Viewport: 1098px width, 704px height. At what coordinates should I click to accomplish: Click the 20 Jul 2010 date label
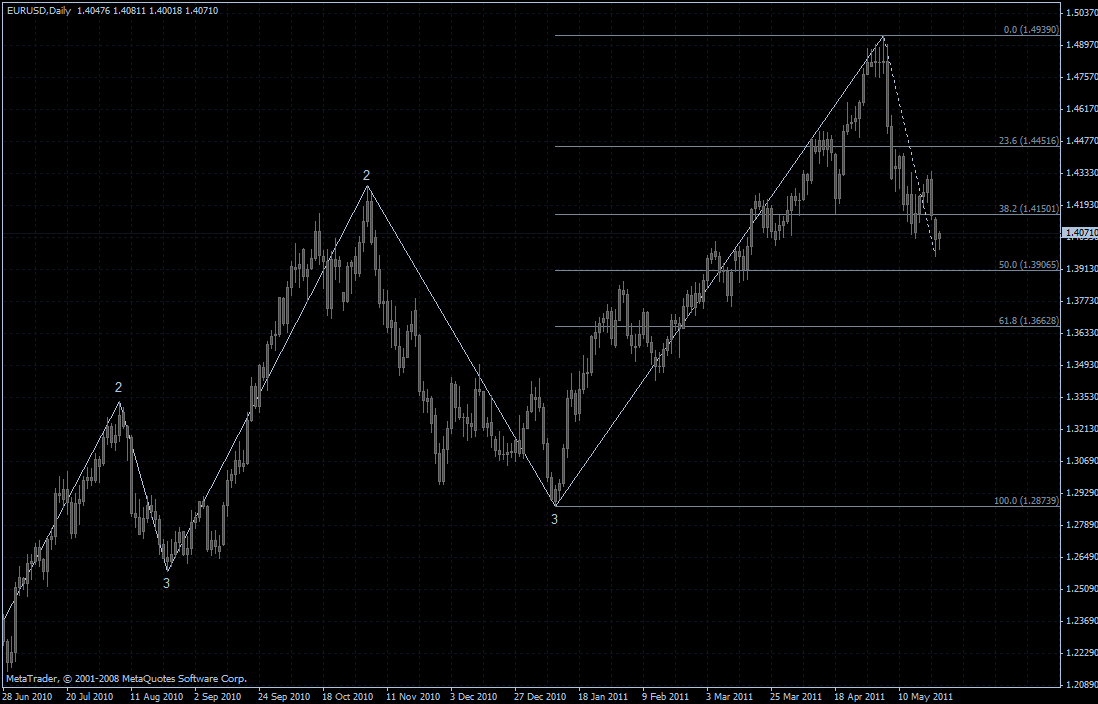click(x=90, y=697)
